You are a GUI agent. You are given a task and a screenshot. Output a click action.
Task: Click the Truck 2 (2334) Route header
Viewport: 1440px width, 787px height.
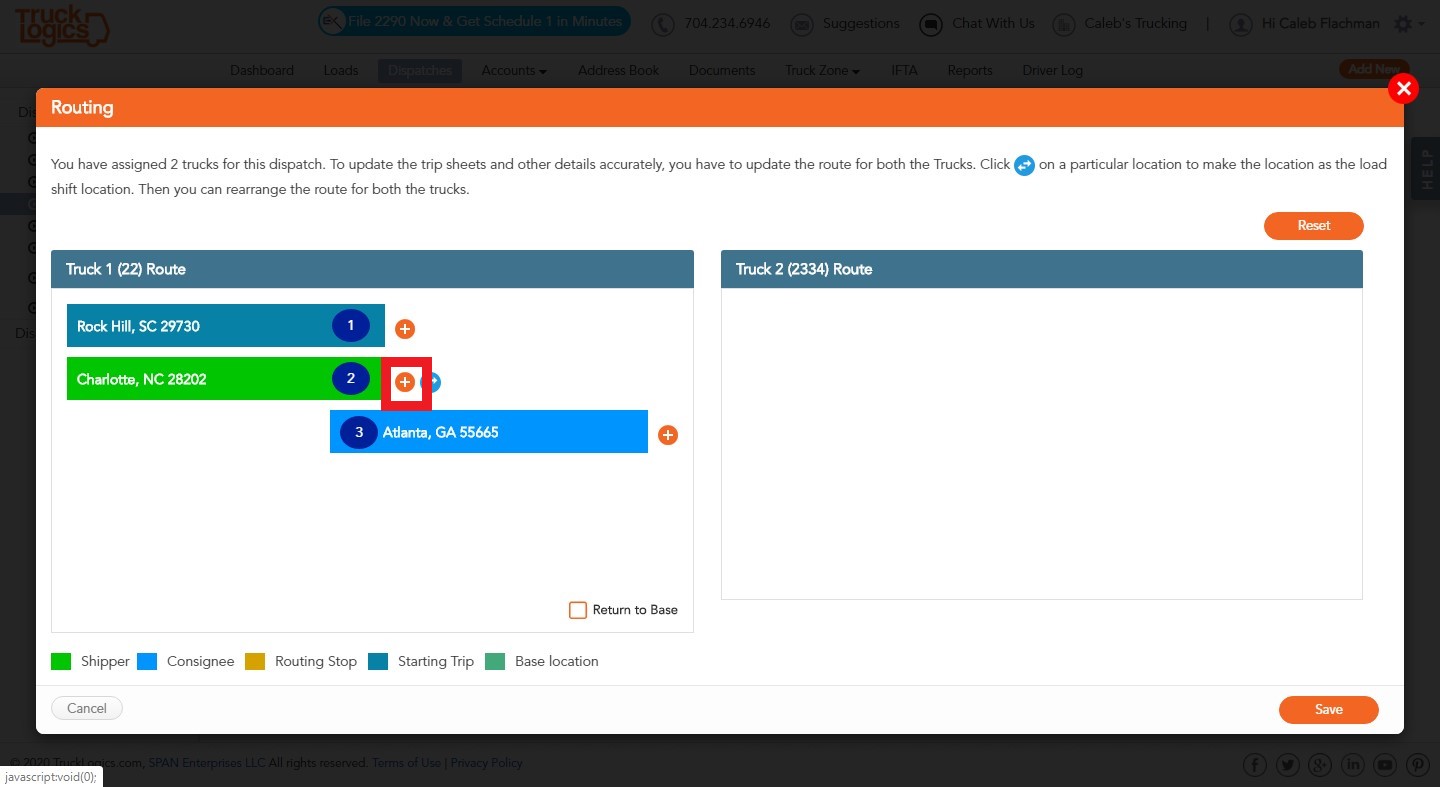pyautogui.click(x=1041, y=269)
